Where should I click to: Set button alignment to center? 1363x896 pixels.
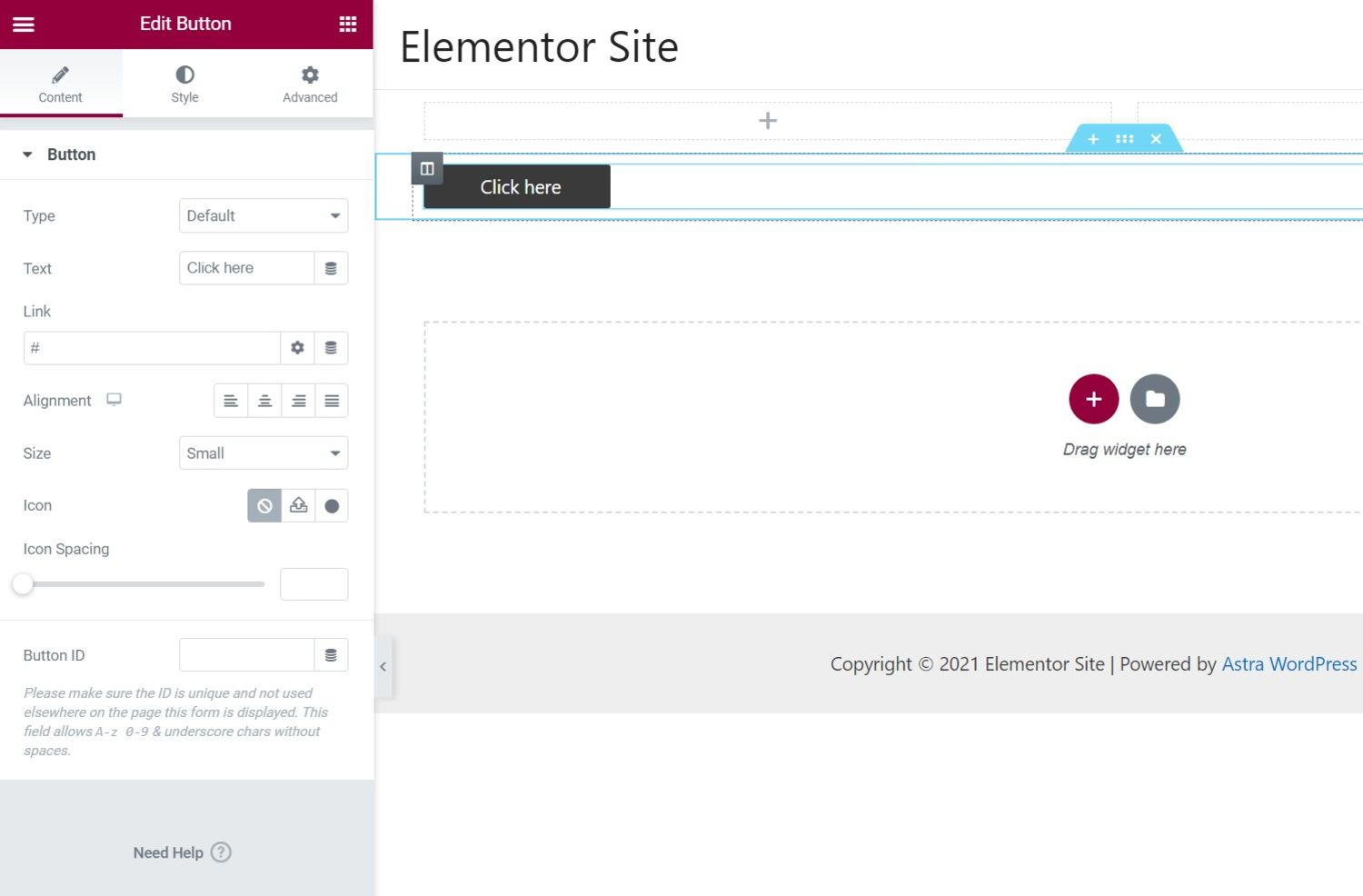point(264,400)
